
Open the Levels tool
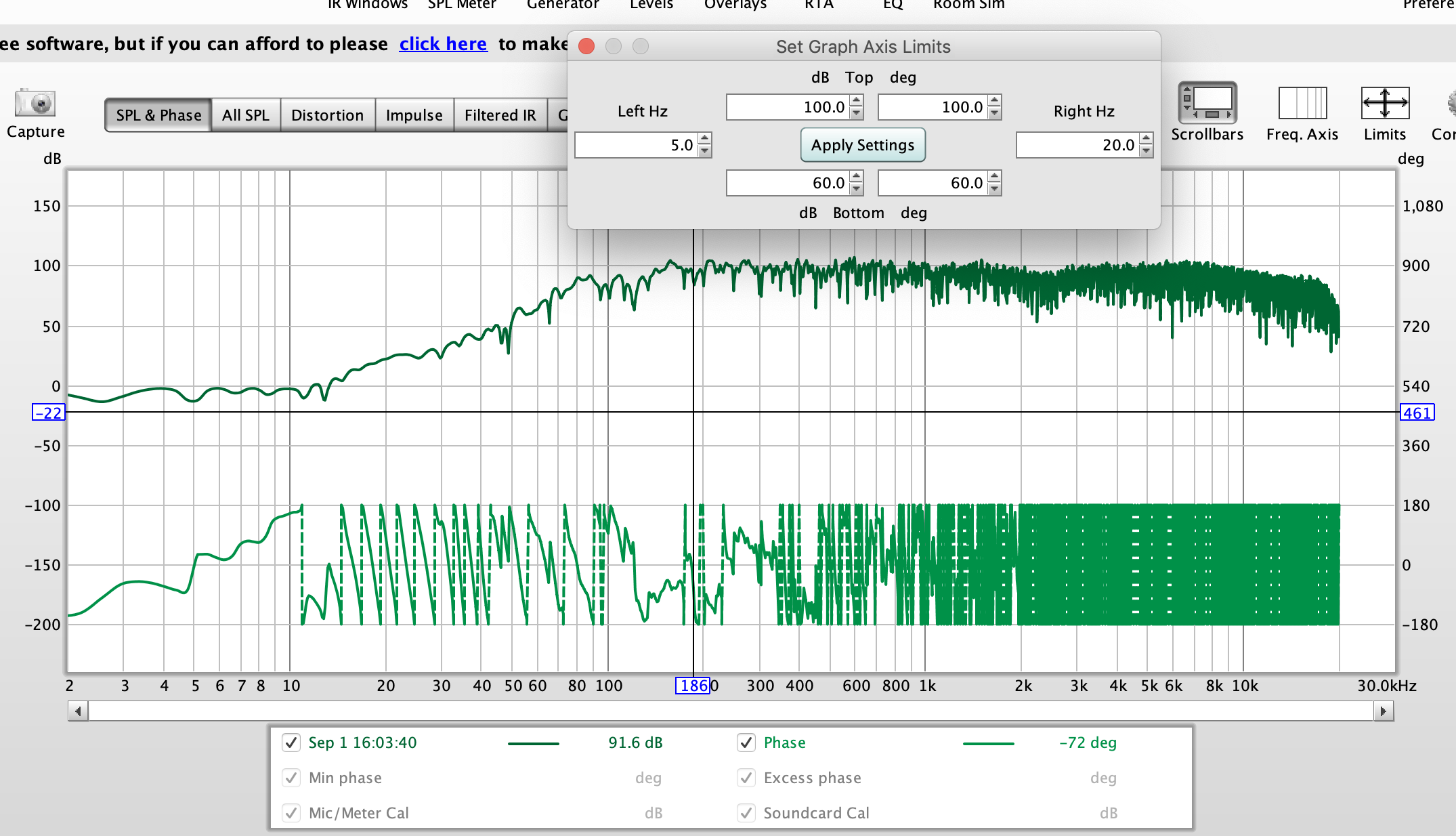click(x=651, y=5)
